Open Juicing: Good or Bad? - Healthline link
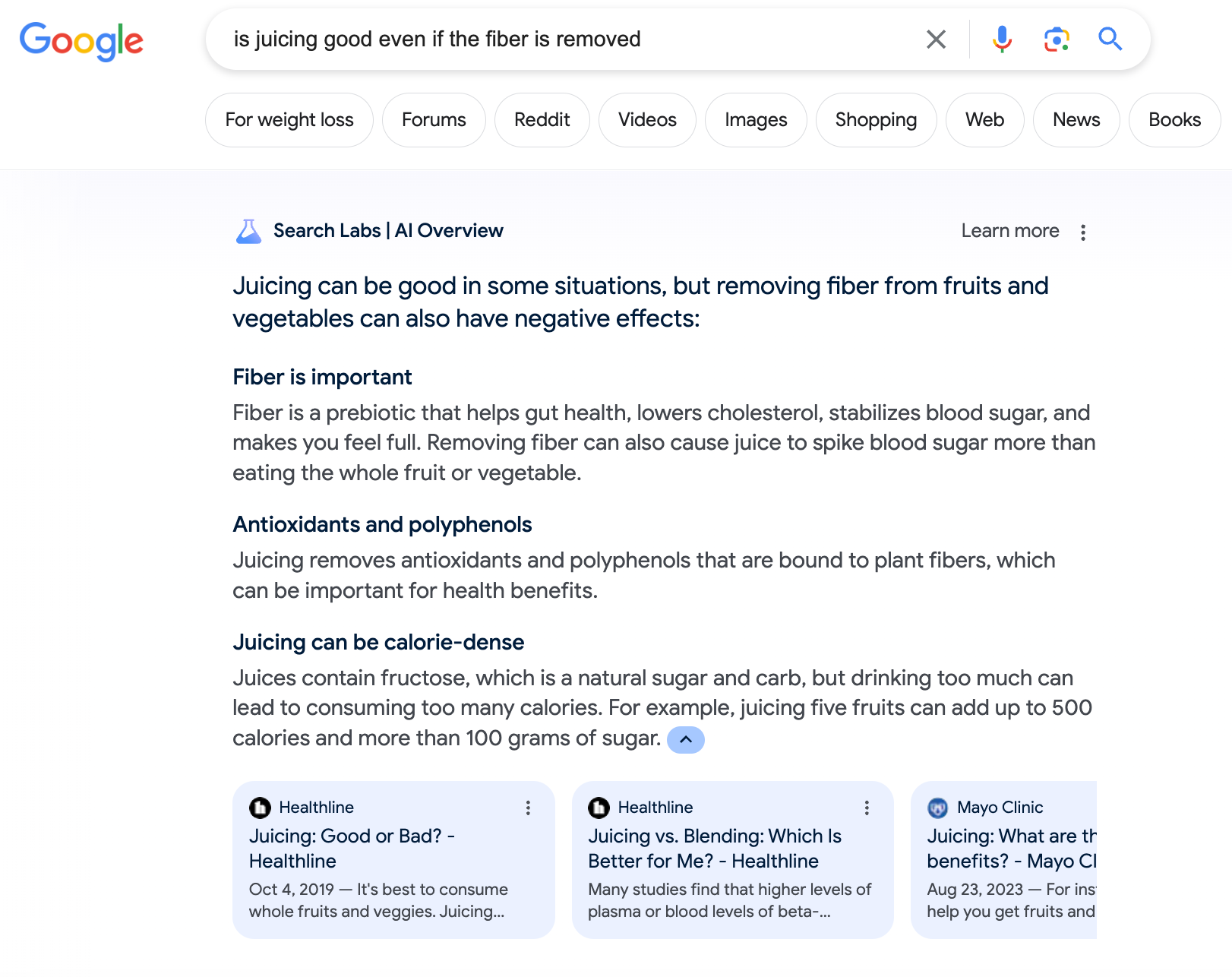1232x977 pixels. [x=352, y=848]
